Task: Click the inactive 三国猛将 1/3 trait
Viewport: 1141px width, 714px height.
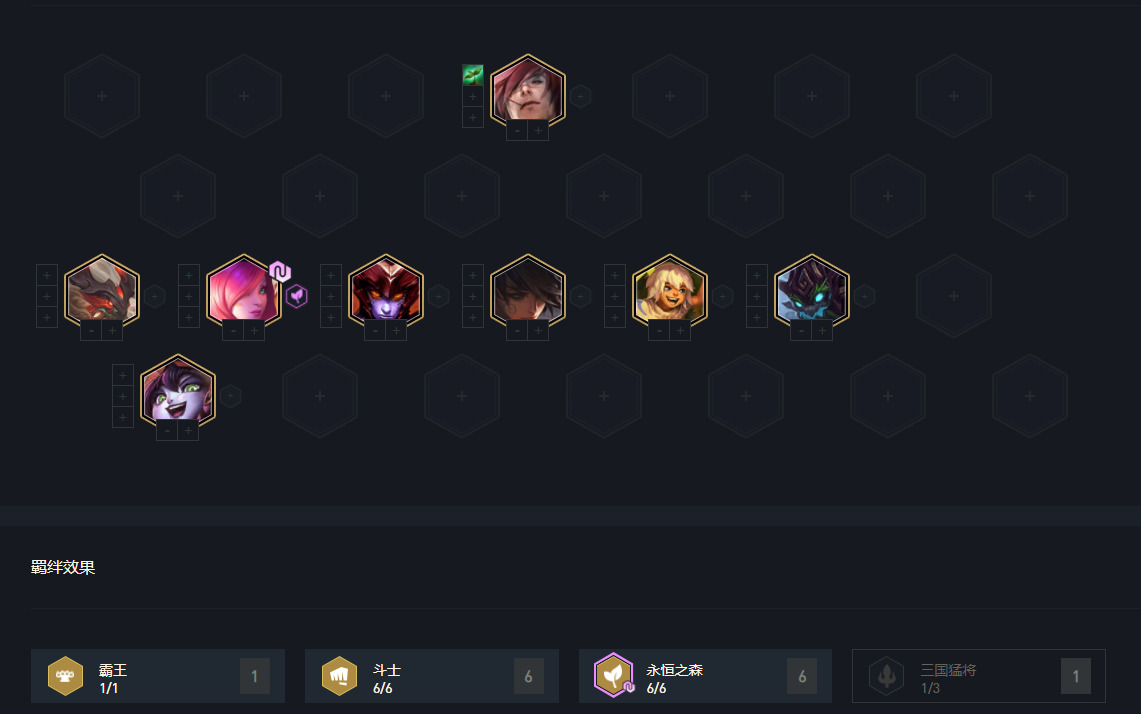Action: point(979,676)
